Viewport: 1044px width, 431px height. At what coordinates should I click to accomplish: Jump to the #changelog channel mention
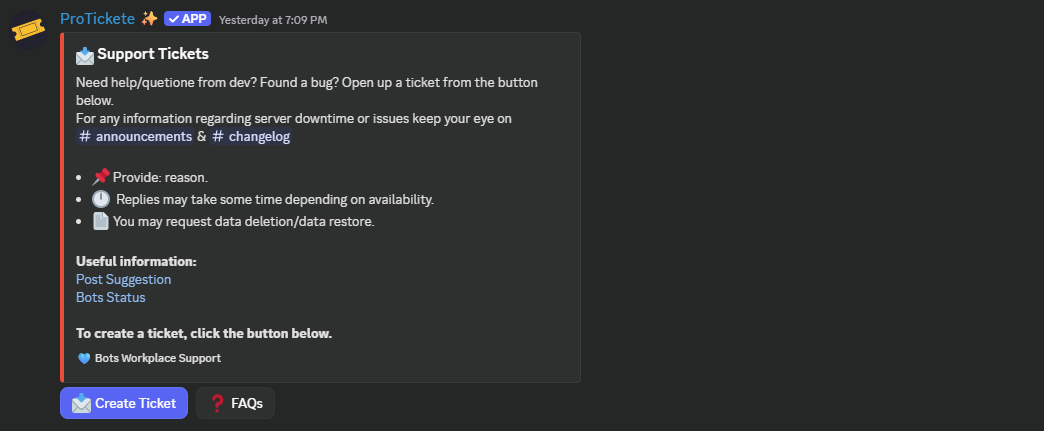[x=251, y=136]
